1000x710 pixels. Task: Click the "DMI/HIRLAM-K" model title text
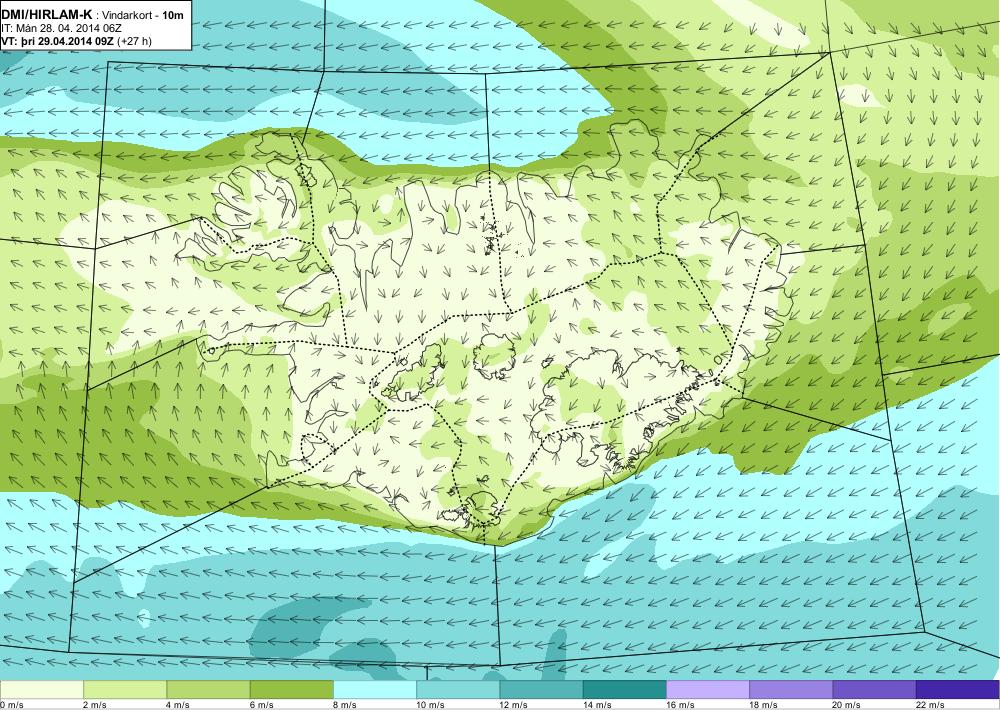pyautogui.click(x=48, y=14)
